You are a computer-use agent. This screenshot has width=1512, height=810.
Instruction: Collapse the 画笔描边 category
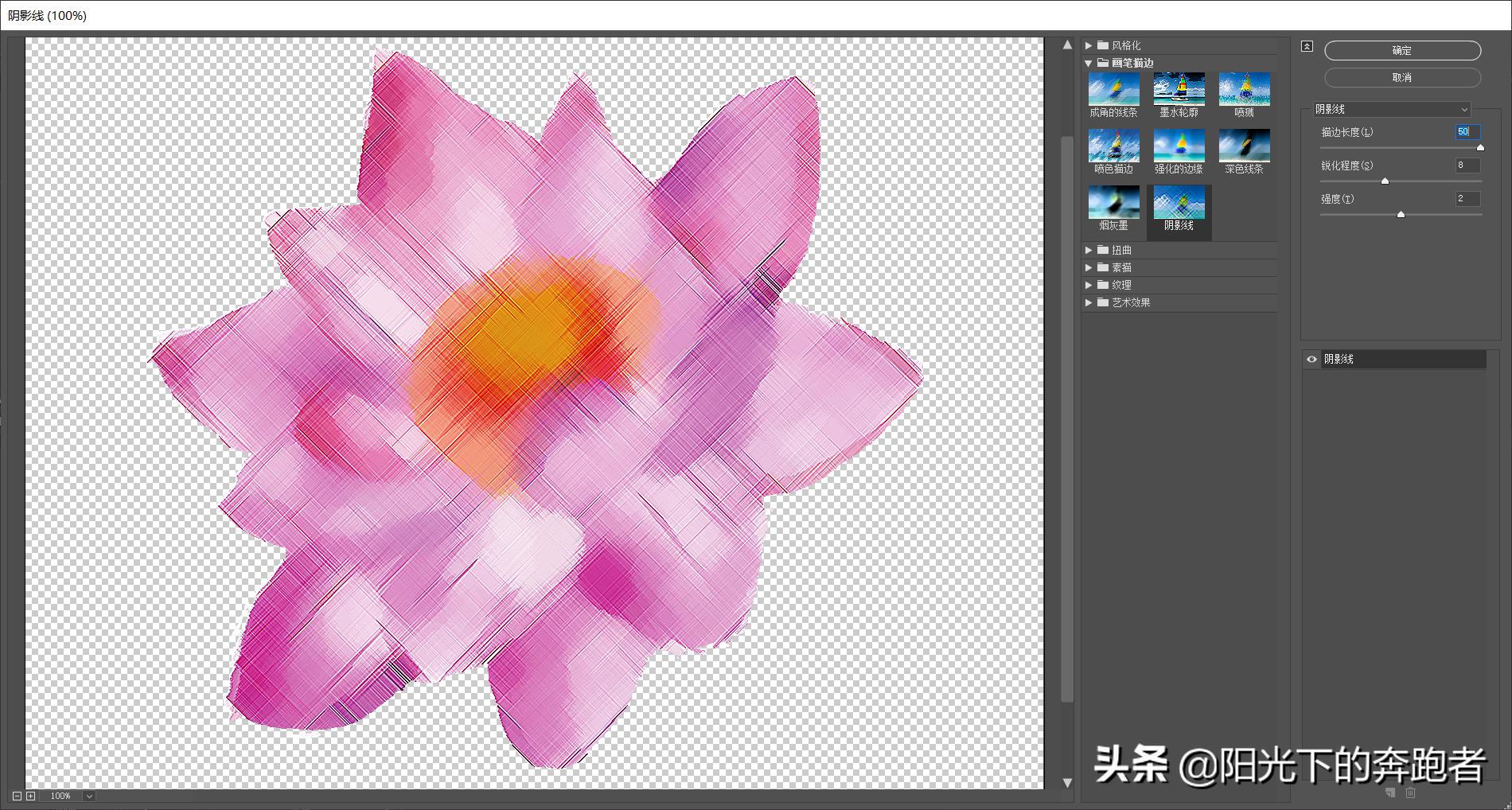(1087, 62)
